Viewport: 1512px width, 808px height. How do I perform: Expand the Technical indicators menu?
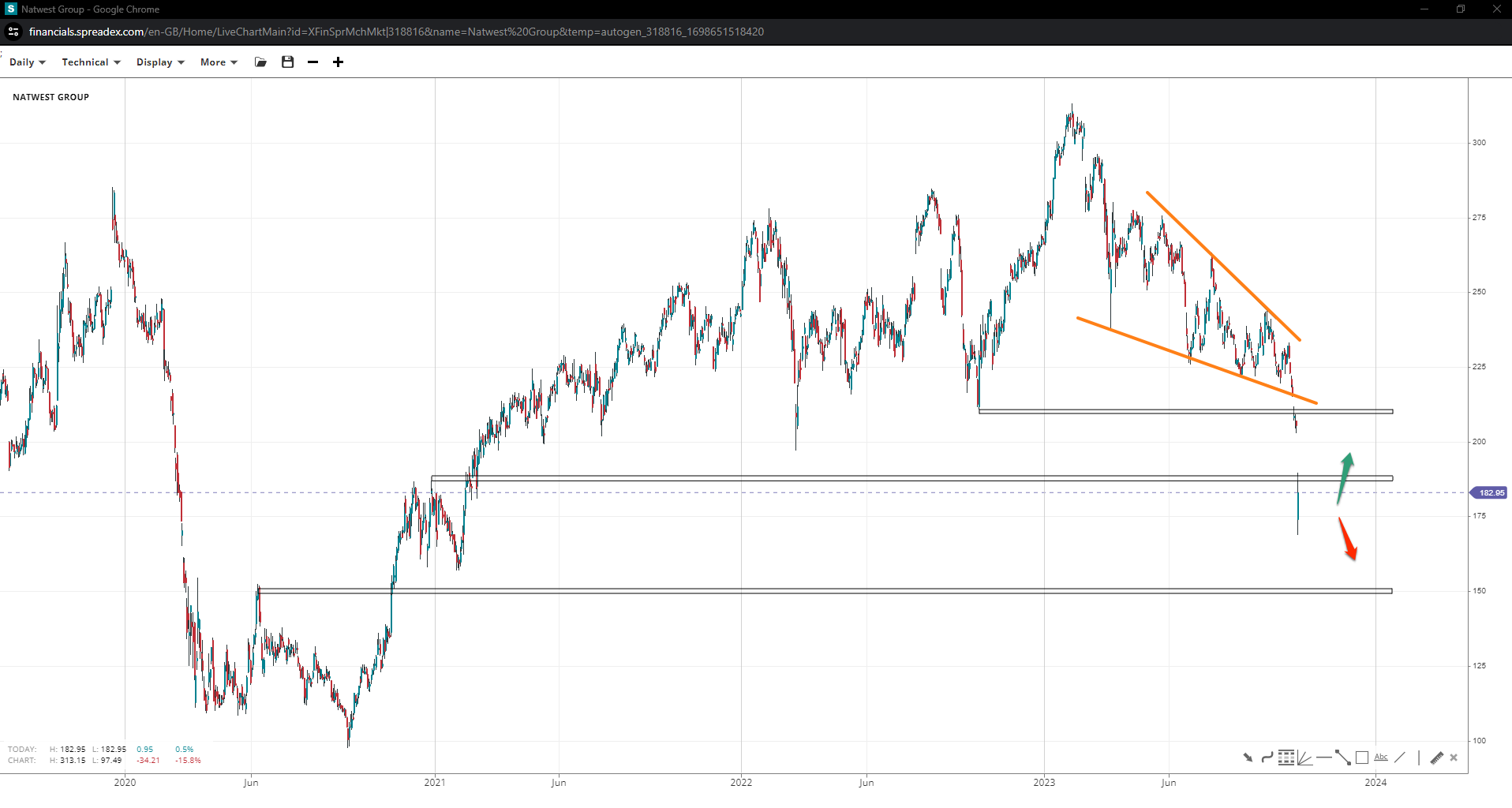coord(91,62)
